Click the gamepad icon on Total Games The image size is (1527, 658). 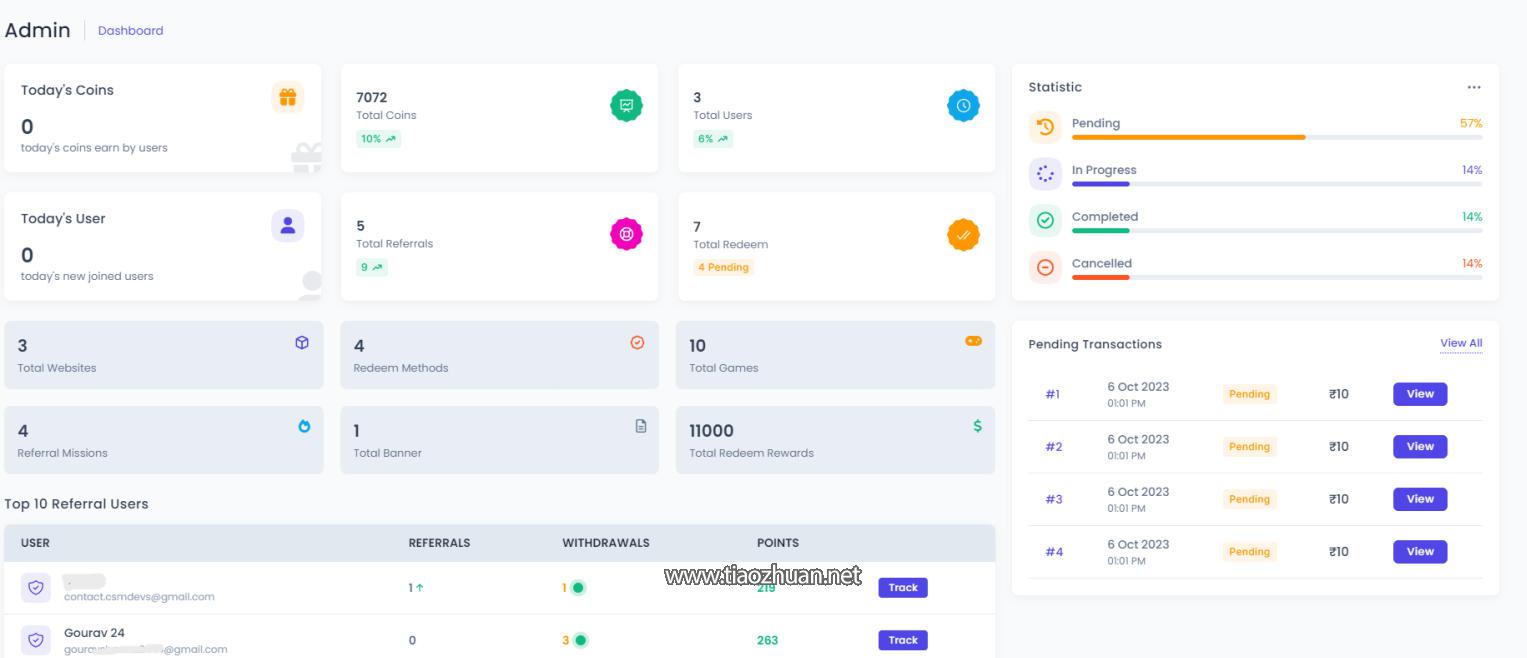pos(974,341)
